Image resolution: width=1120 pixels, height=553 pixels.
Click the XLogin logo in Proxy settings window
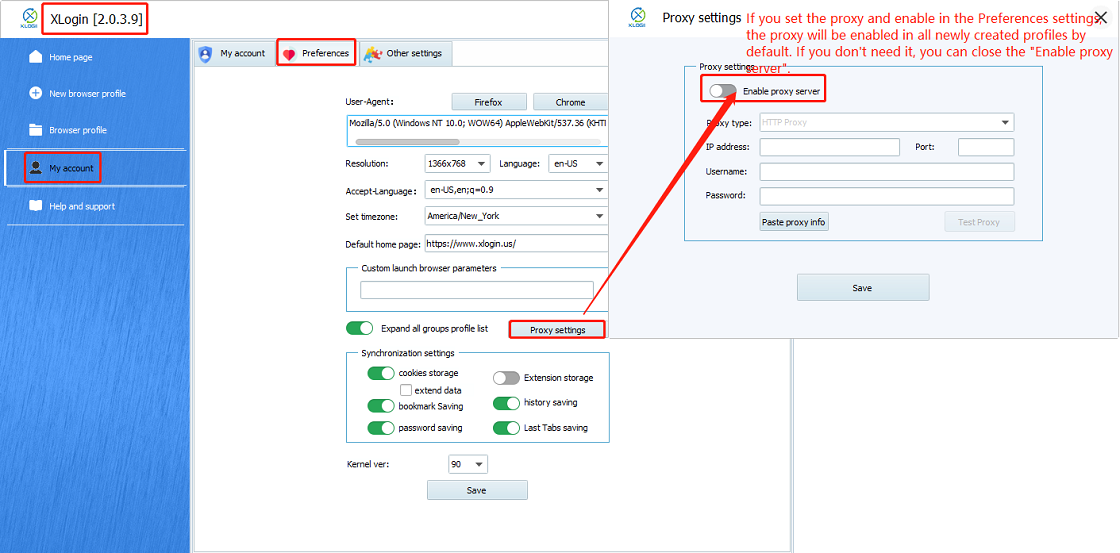click(637, 18)
